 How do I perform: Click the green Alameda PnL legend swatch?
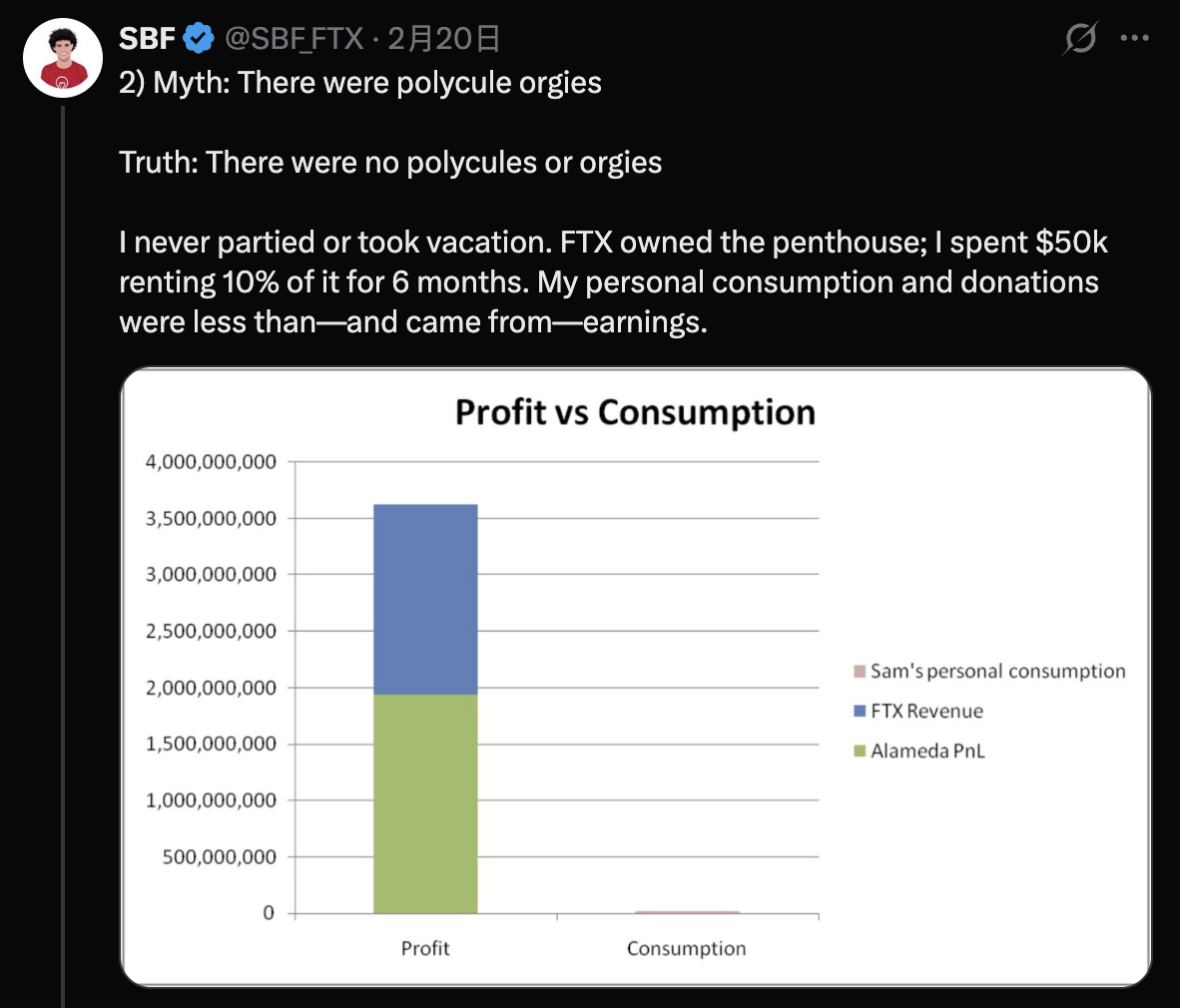pyautogui.click(x=860, y=752)
